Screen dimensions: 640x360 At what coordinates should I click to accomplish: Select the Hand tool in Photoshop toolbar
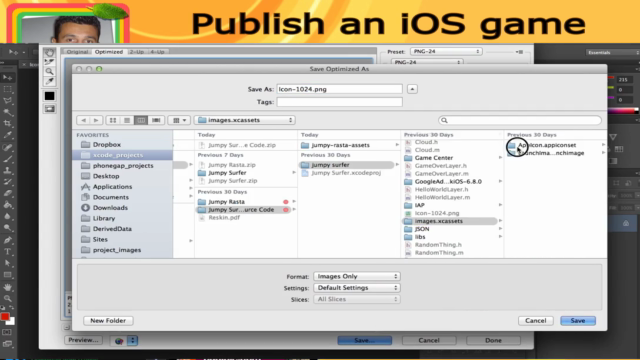pos(7,287)
